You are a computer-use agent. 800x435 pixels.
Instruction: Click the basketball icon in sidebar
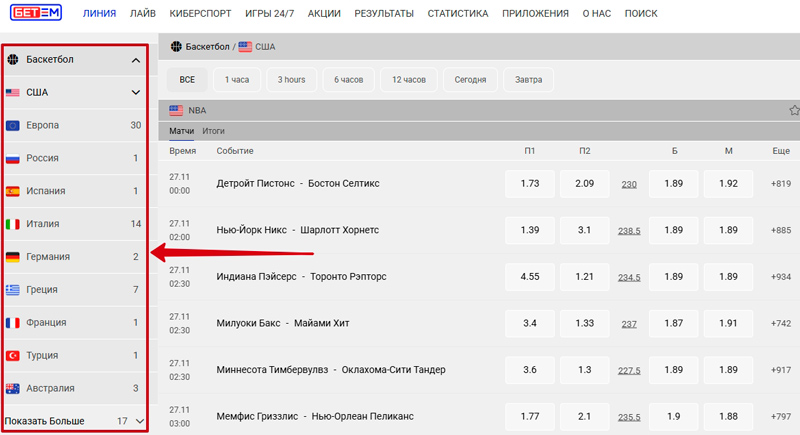pyautogui.click(x=13, y=60)
